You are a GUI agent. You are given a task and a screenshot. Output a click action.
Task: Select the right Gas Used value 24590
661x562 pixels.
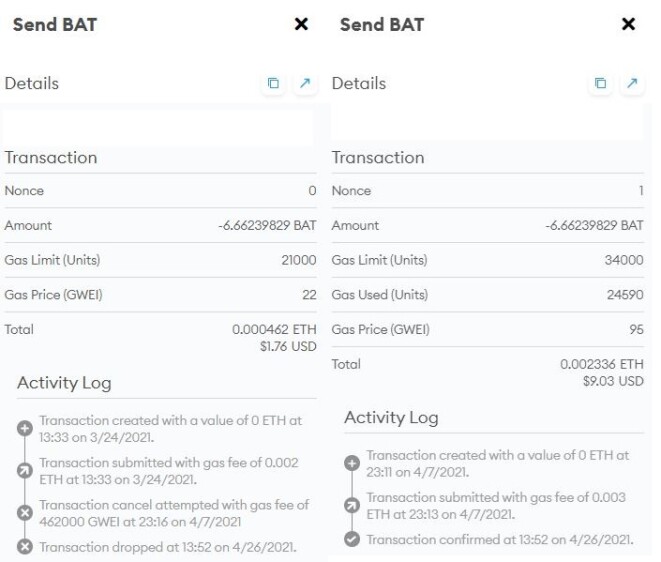tap(625, 294)
